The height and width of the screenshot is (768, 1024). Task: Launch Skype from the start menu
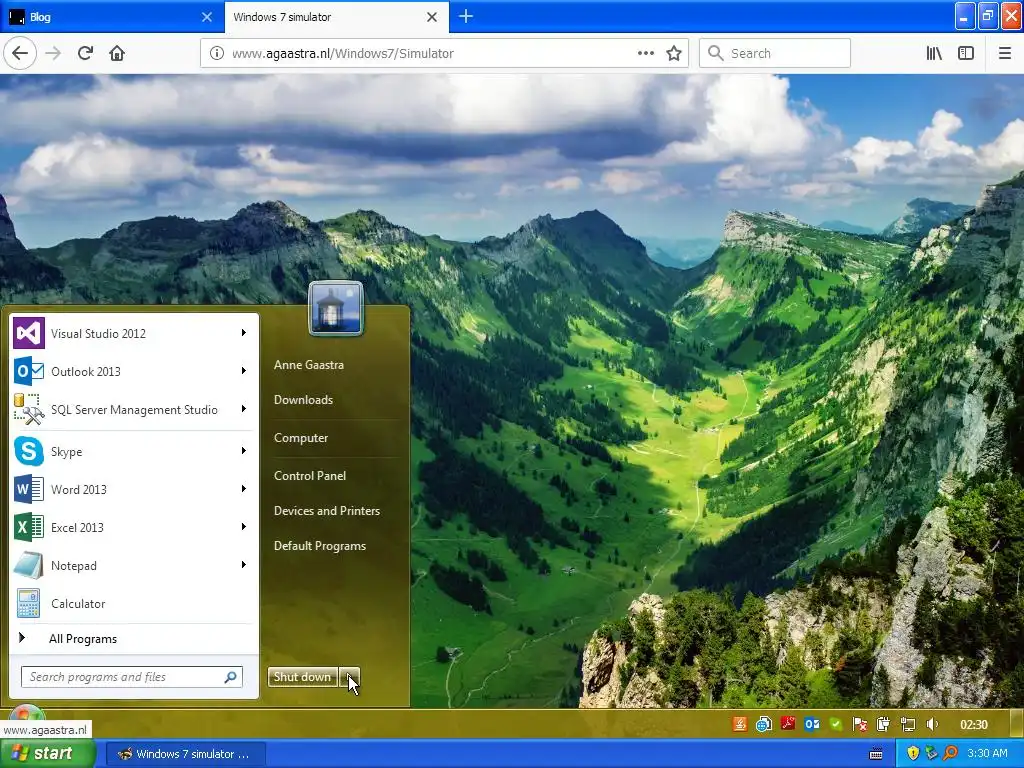(133, 451)
